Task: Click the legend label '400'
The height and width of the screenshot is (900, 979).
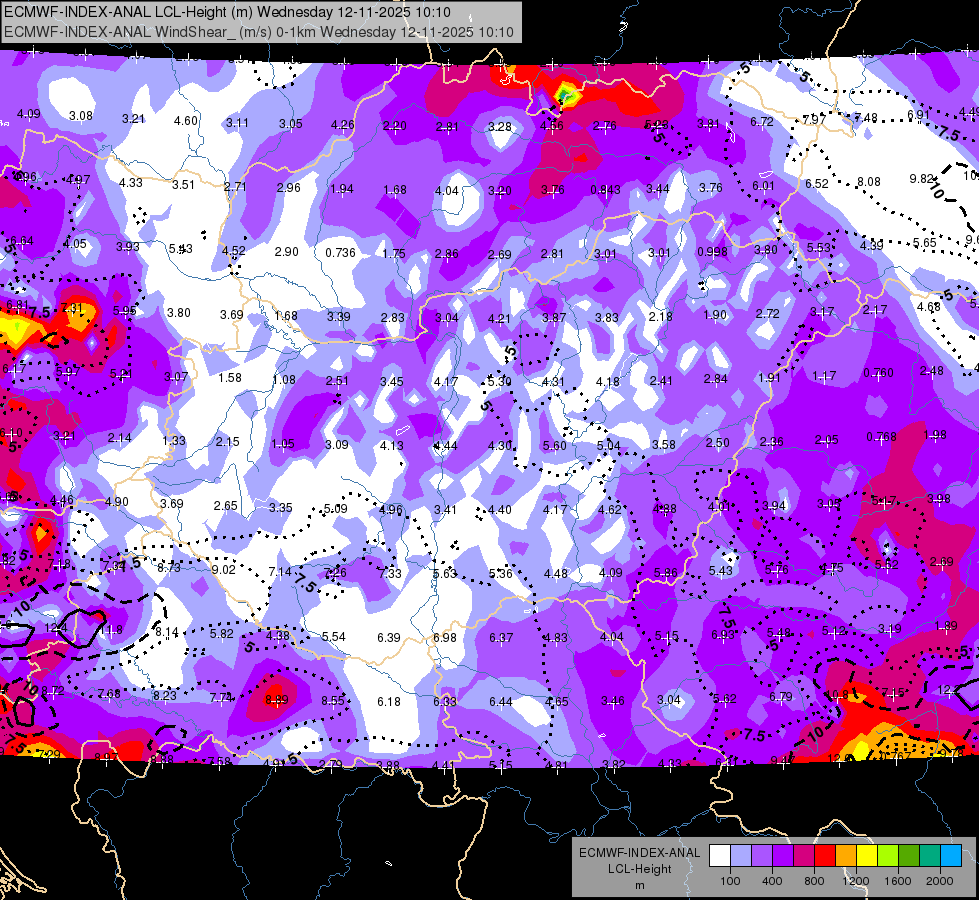Action: (772, 881)
